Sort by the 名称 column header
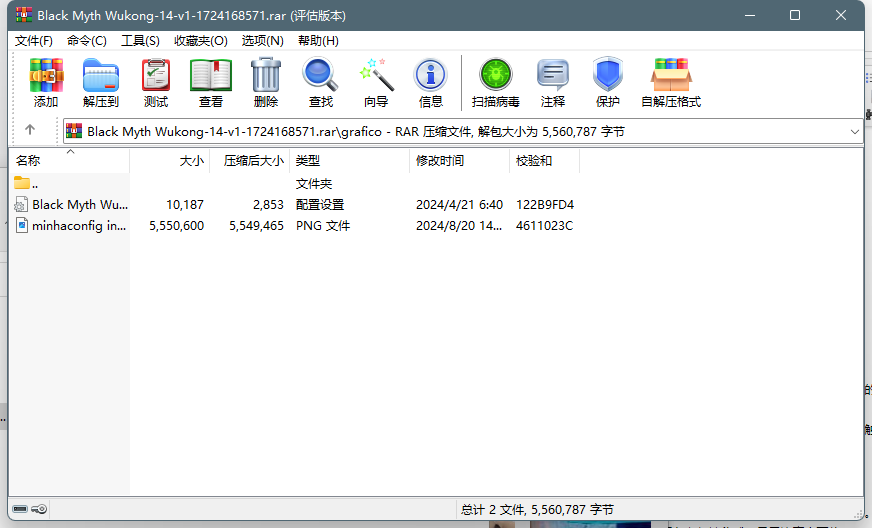This screenshot has width=872, height=528. [x=70, y=161]
